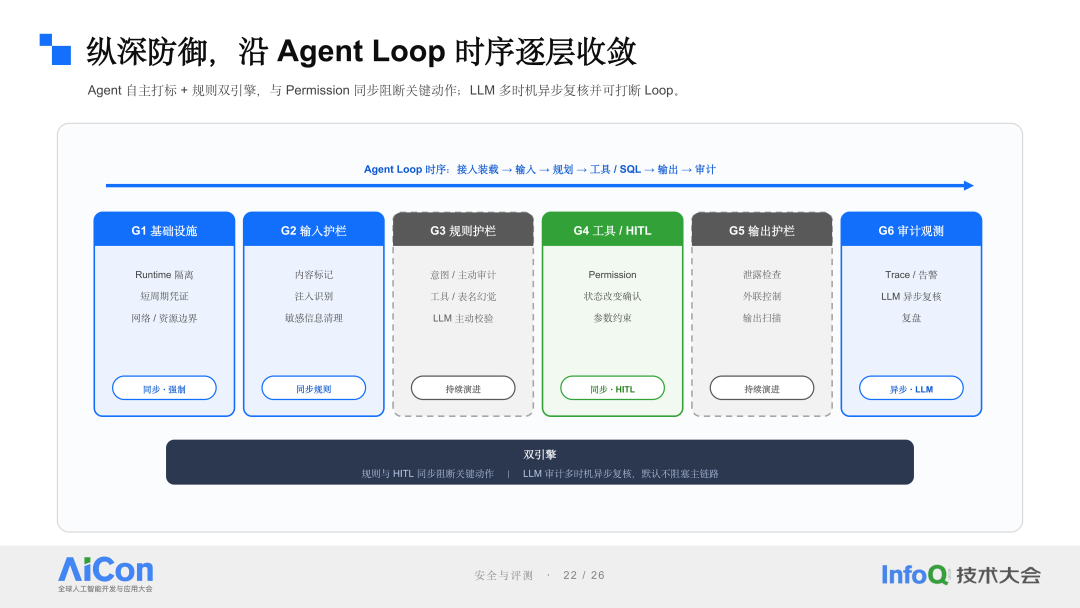Screen dimensions: 1080x608
Task: Select the G6 审计观测 card header
Action: 911,229
